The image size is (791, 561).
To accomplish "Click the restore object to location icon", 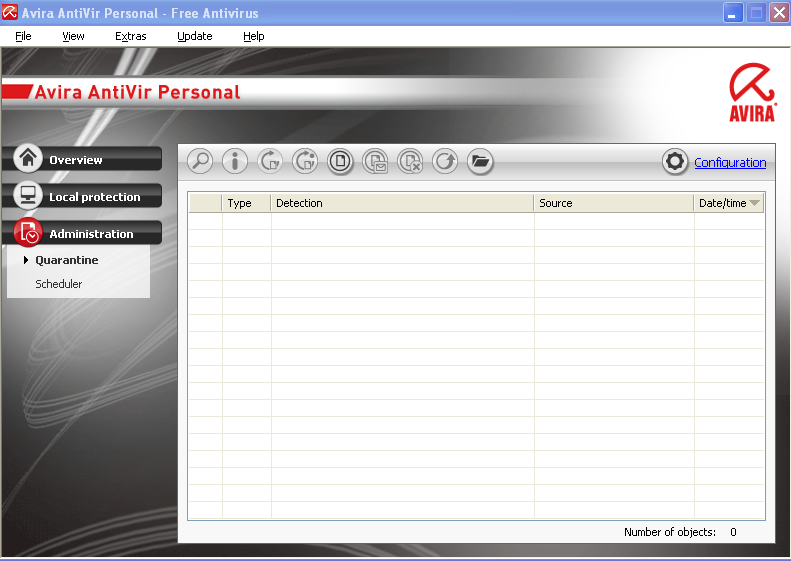I will pyautogui.click(x=305, y=162).
